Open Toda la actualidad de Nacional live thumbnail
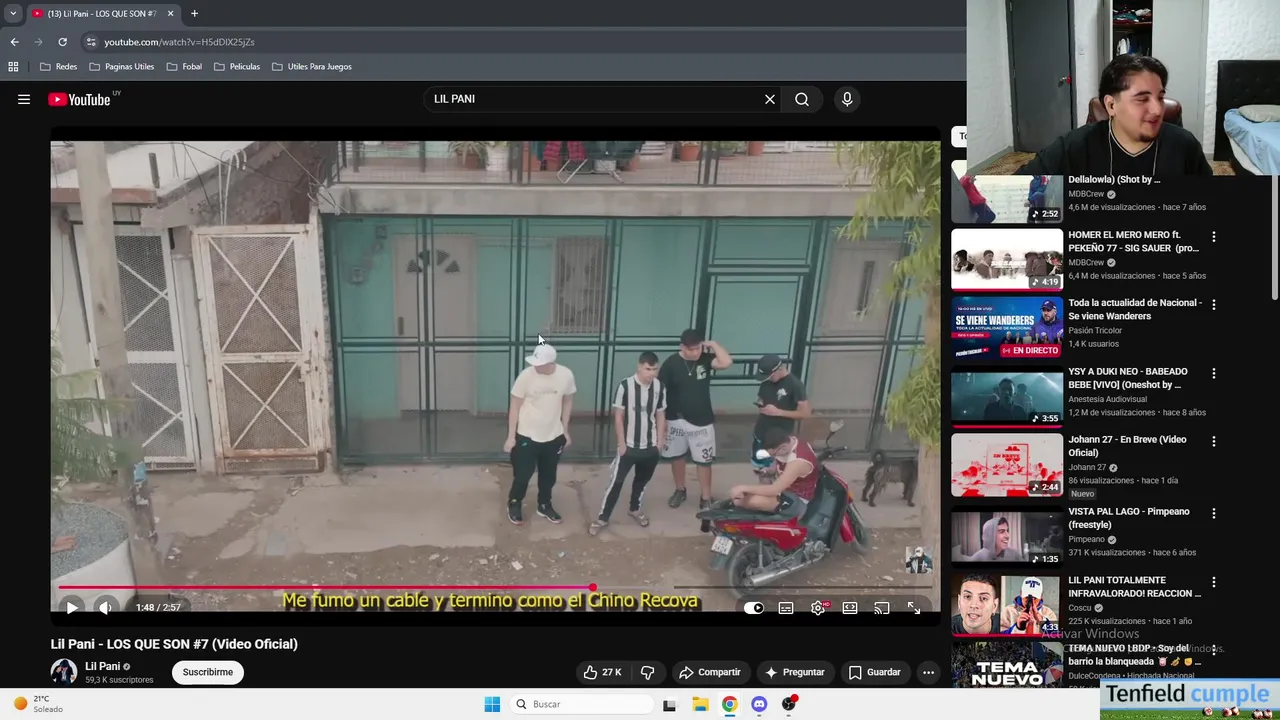The image size is (1280, 720). pos(1007,327)
